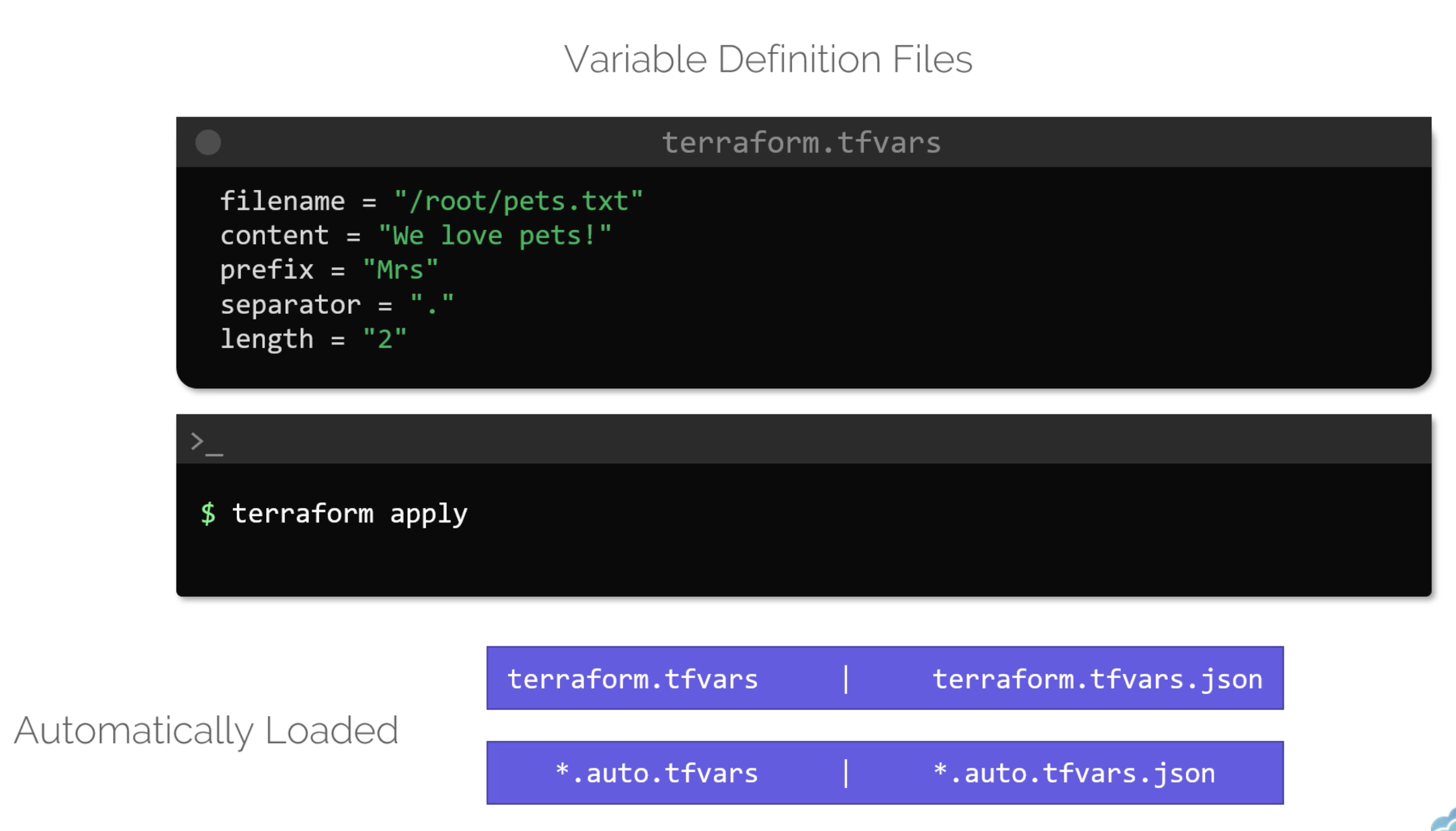Viewport: 1456px width, 831px height.
Task: Click the terraform.tfvars file title
Action: click(801, 142)
